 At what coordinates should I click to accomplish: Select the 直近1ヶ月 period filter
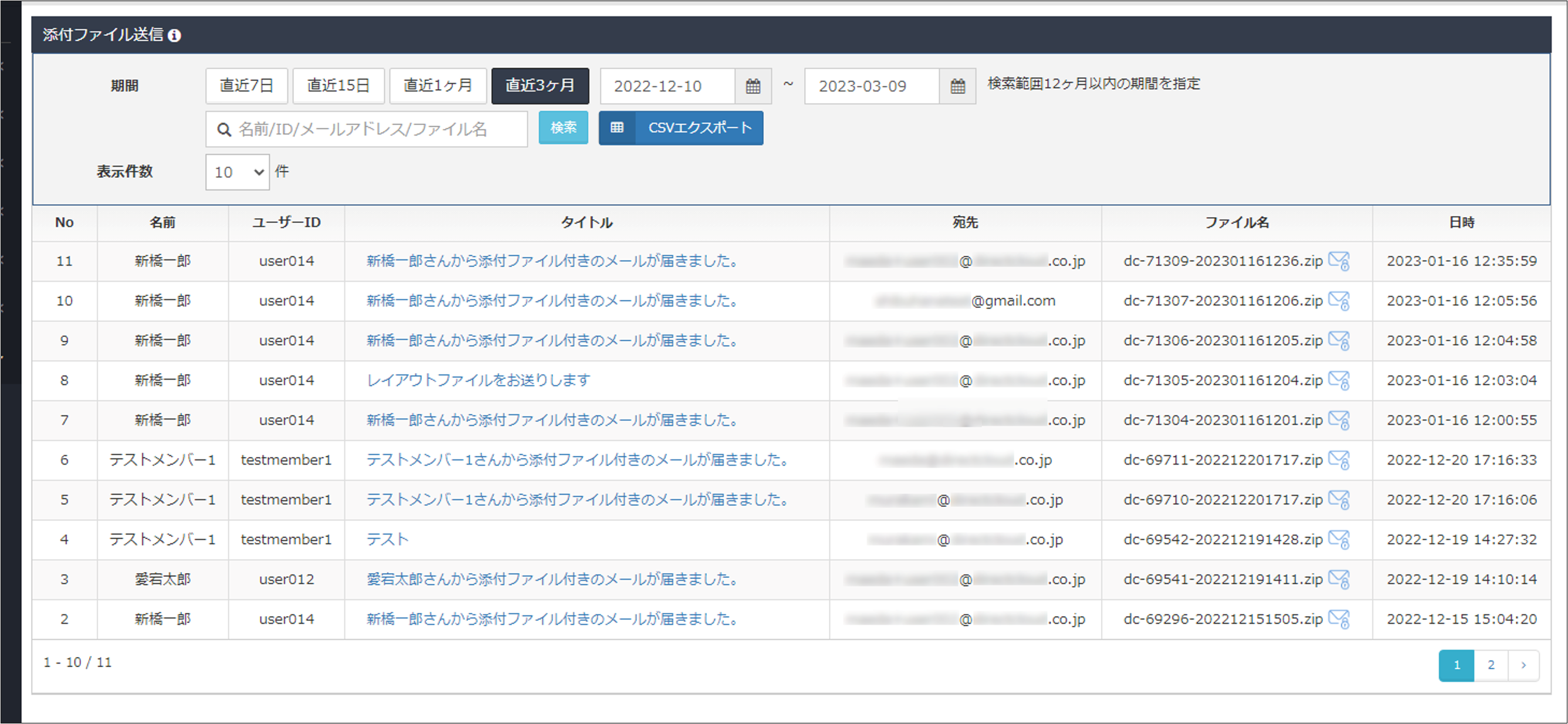[438, 86]
